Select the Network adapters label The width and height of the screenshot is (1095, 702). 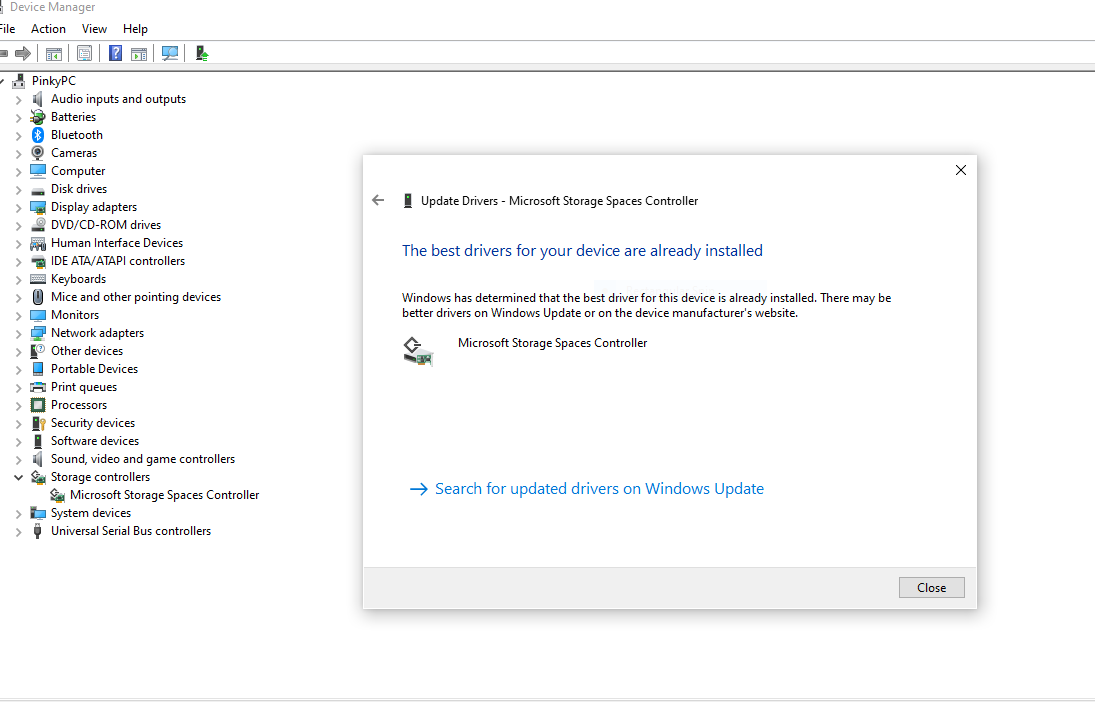click(x=97, y=333)
